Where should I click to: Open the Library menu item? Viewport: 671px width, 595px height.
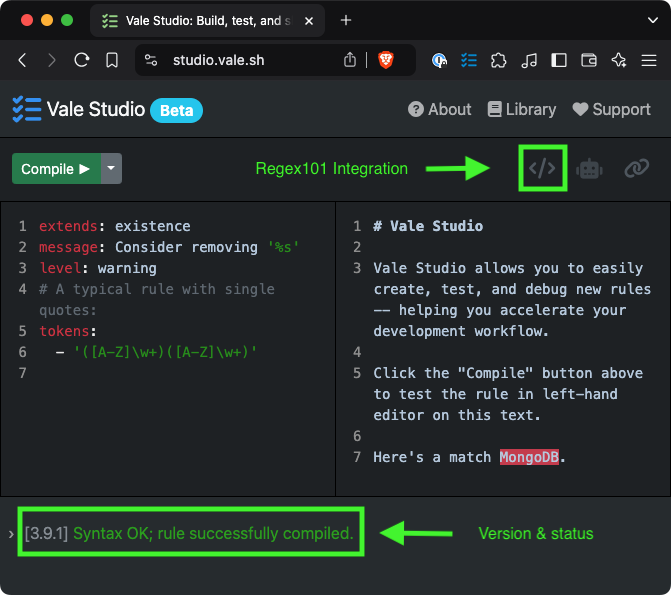[x=521, y=110]
